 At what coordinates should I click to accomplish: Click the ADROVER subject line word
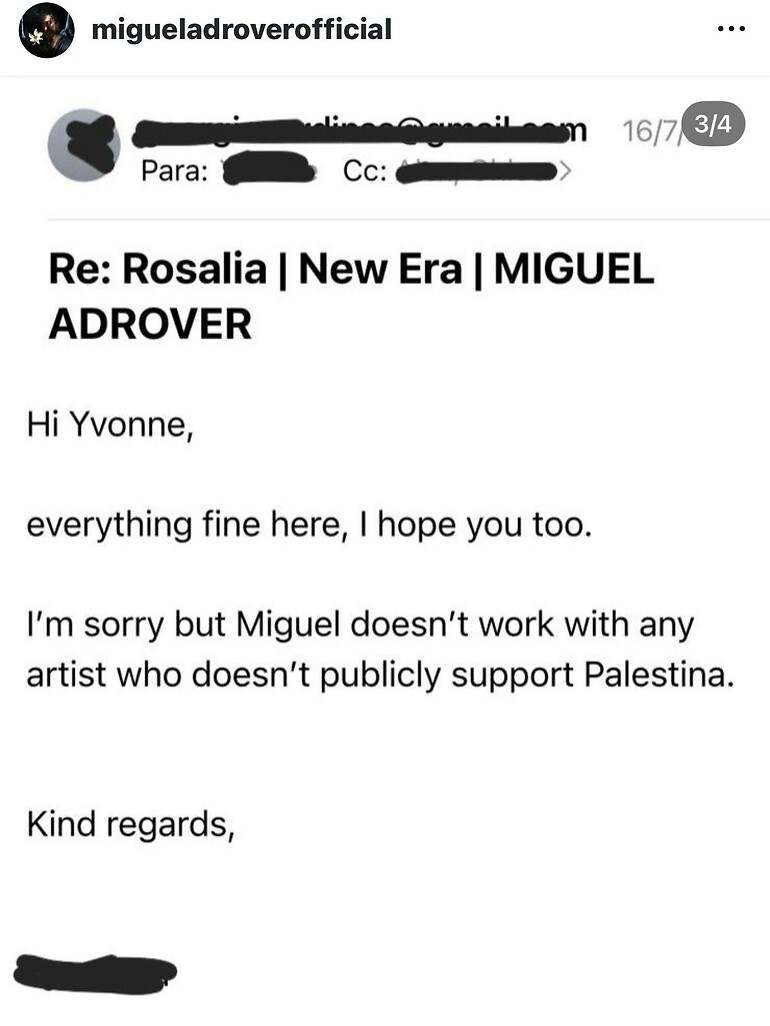150,323
